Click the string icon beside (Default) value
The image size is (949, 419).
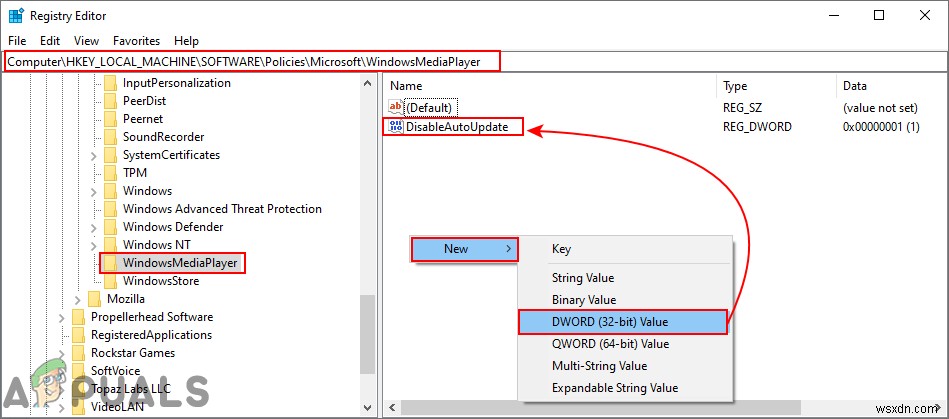pos(396,107)
